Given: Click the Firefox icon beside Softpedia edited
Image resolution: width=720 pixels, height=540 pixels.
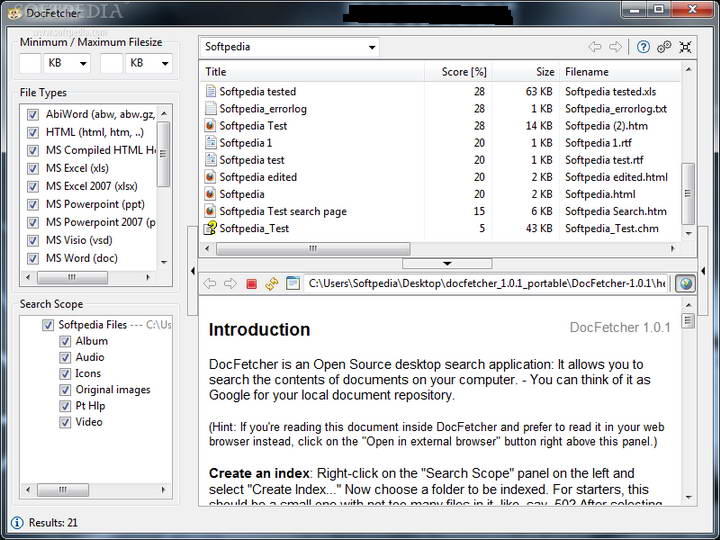Looking at the screenshot, I should point(210,177).
